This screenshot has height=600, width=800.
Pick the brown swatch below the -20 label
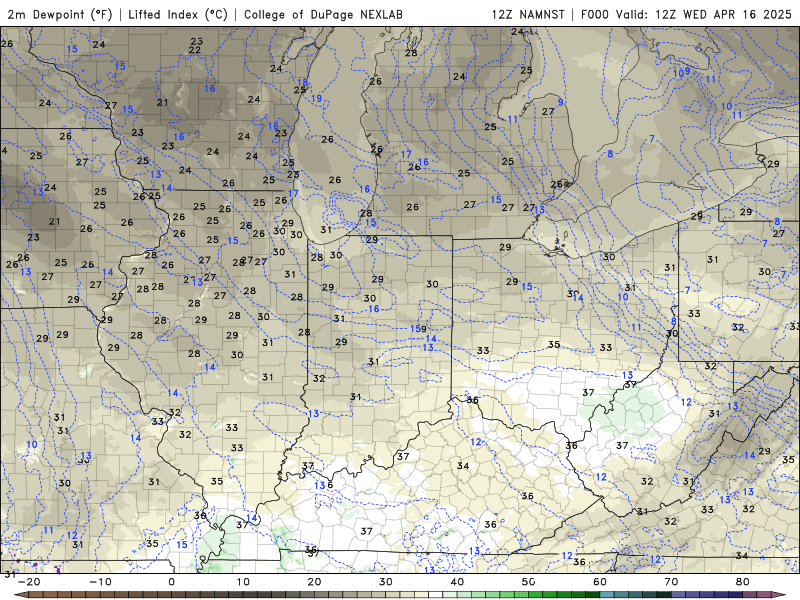pos(36,595)
